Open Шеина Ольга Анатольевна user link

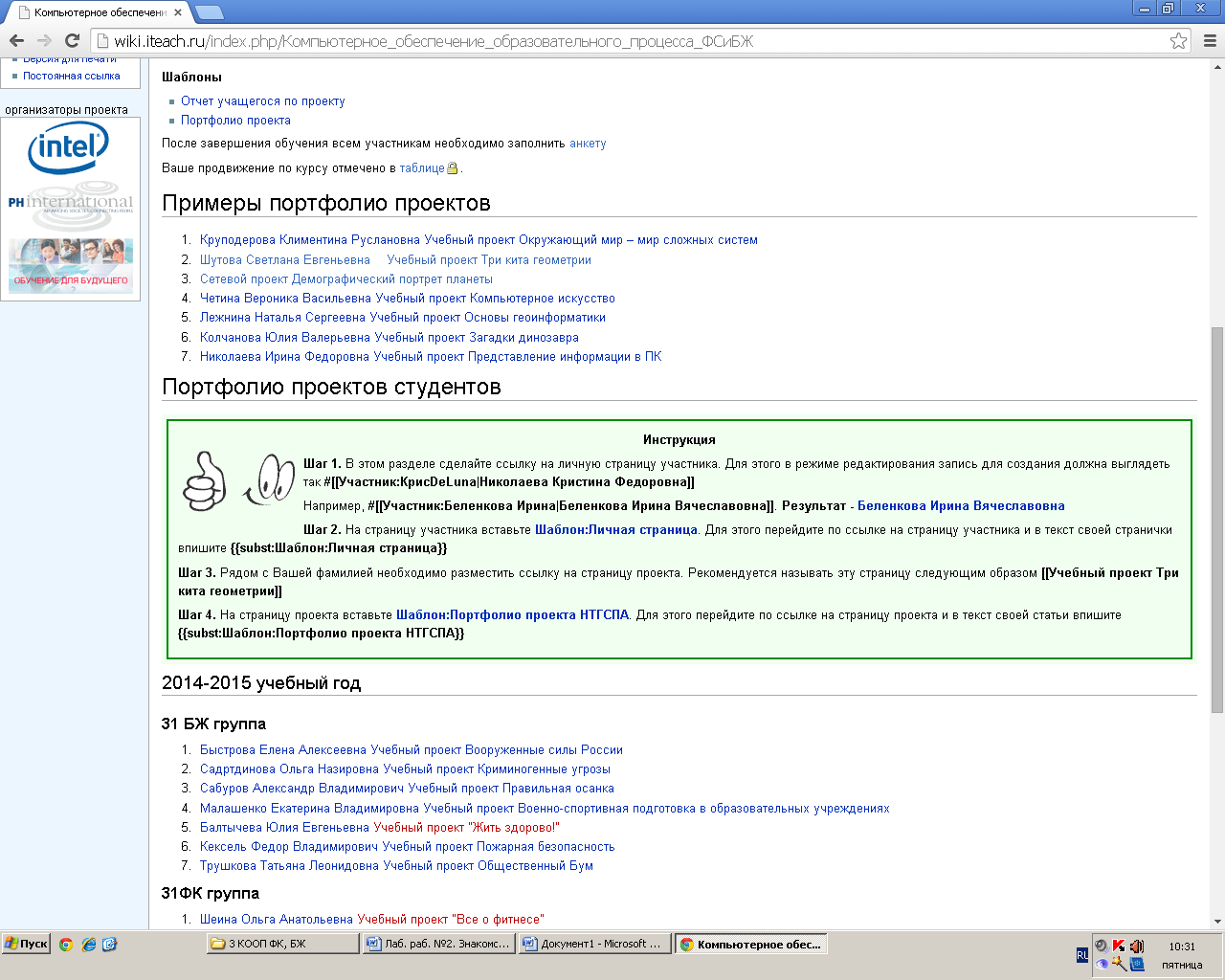[x=277, y=919]
